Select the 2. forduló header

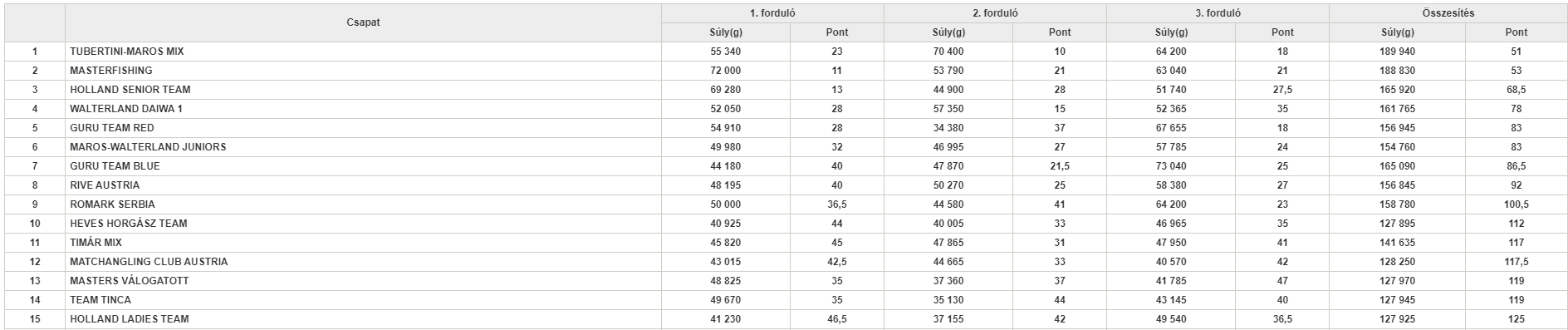coord(995,13)
